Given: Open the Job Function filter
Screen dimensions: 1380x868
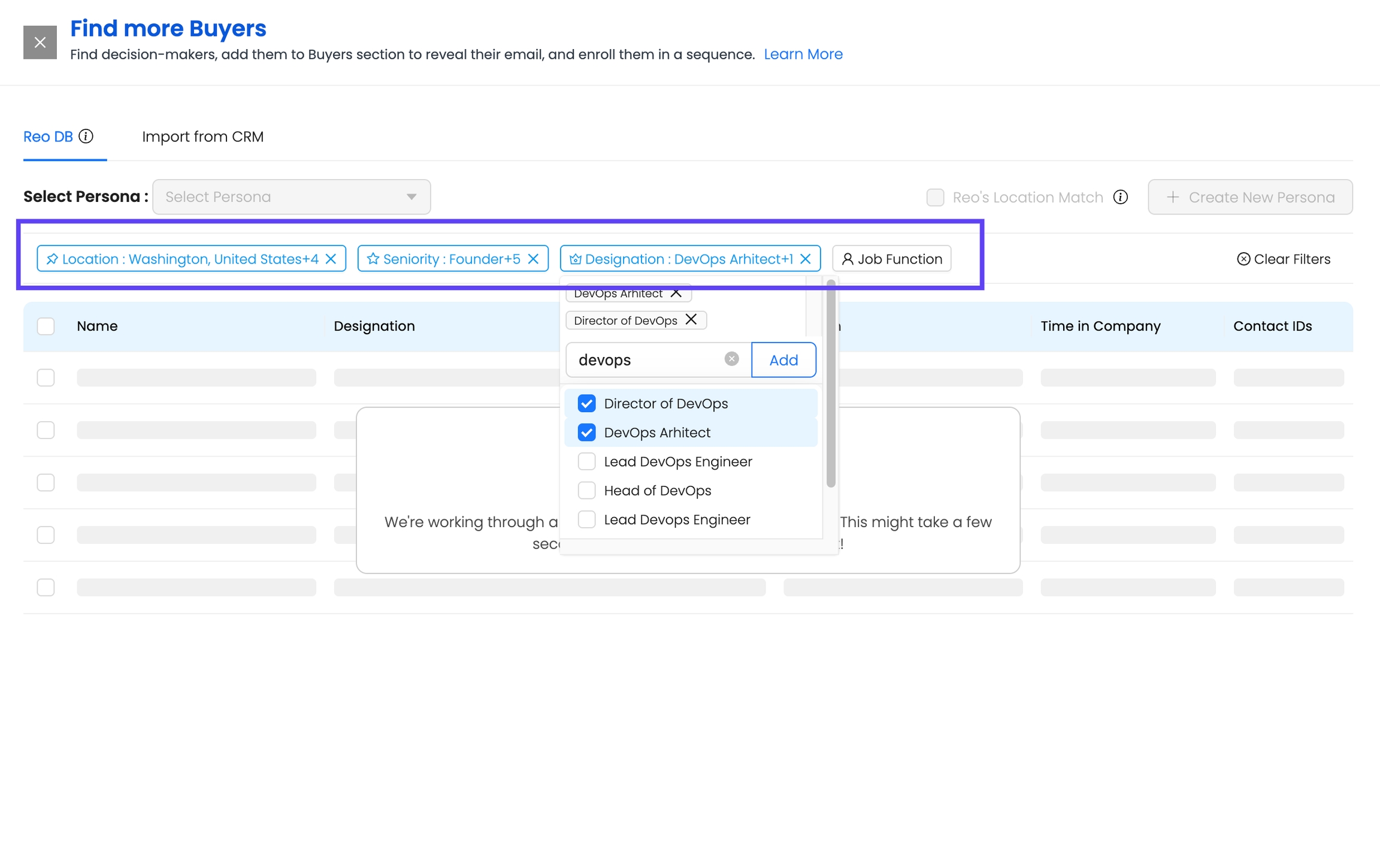Looking at the screenshot, I should tap(891, 259).
